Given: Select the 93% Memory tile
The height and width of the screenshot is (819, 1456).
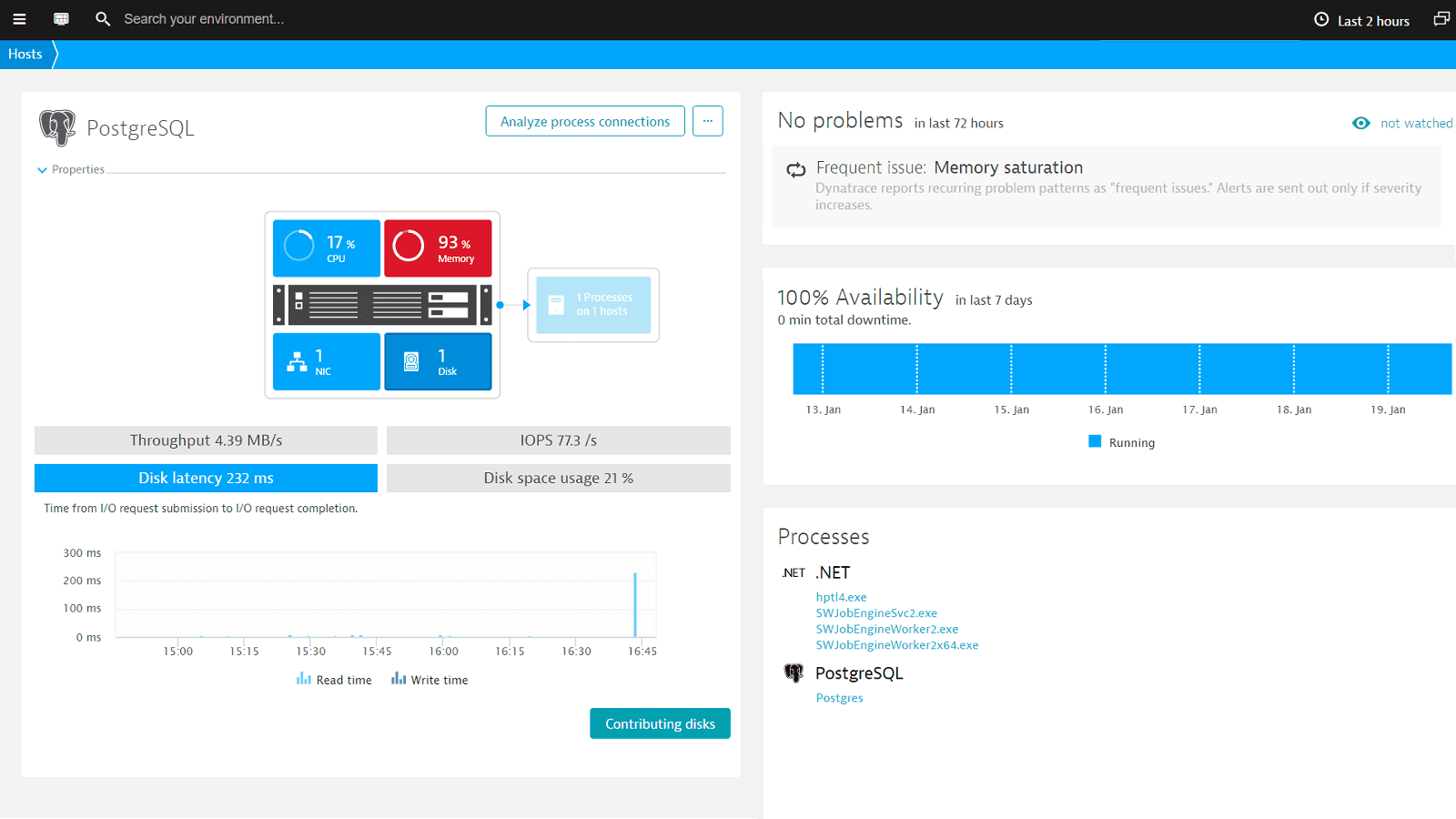Looking at the screenshot, I should coord(438,248).
